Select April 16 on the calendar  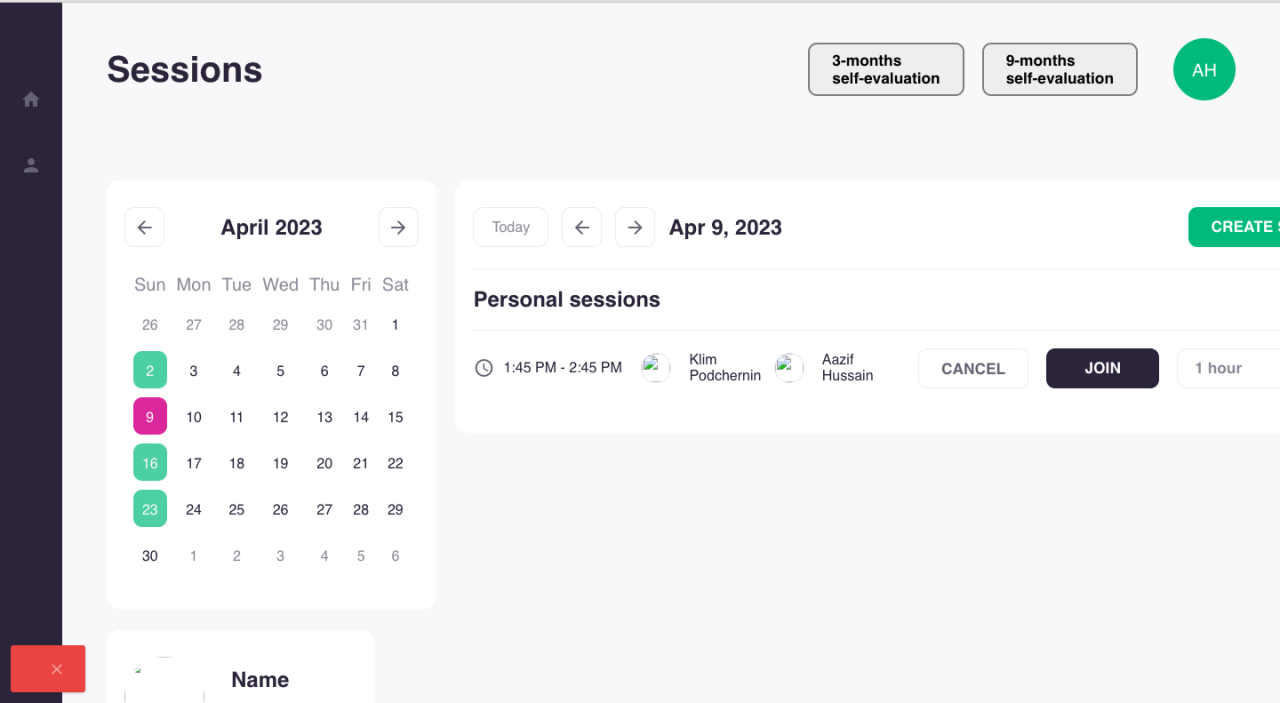[x=150, y=463]
